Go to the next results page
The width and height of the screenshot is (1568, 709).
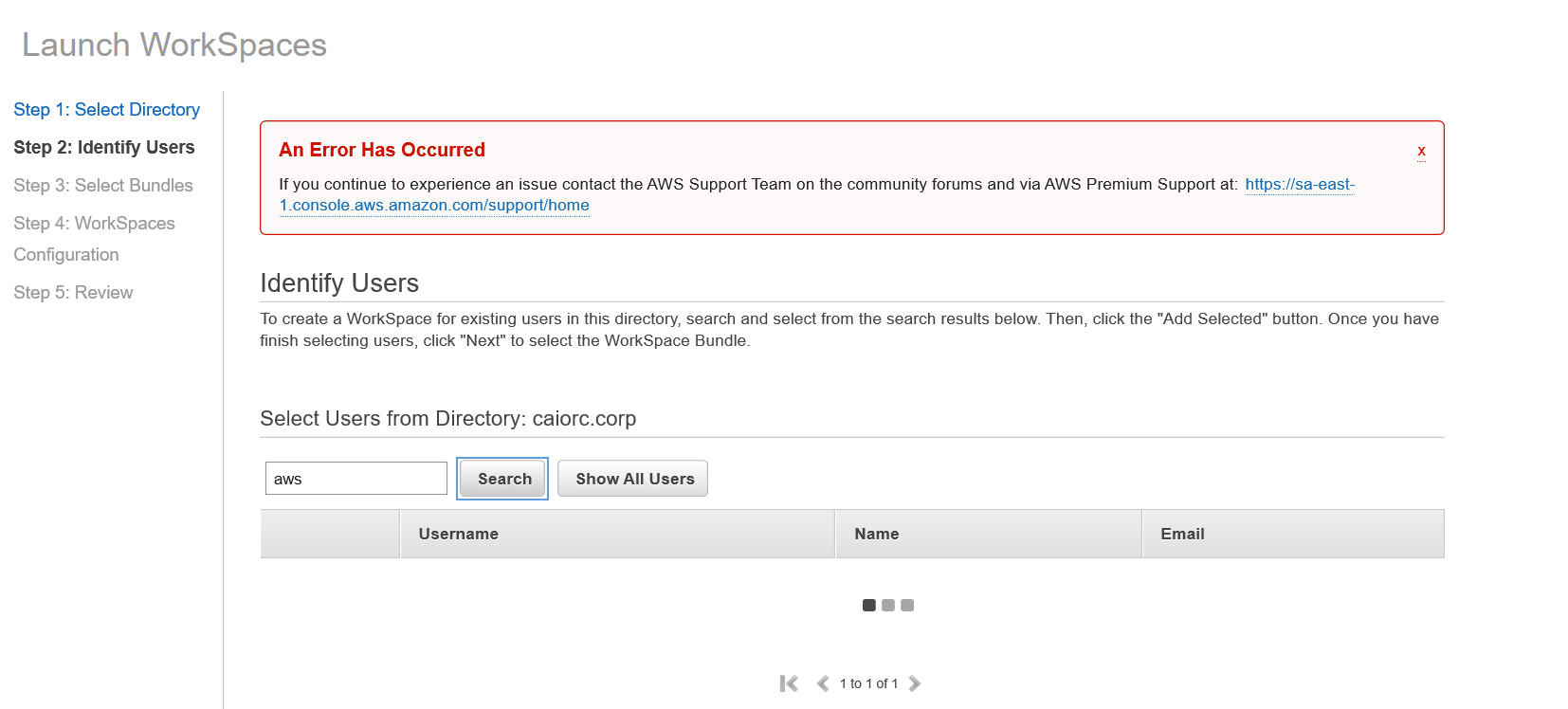click(x=914, y=683)
